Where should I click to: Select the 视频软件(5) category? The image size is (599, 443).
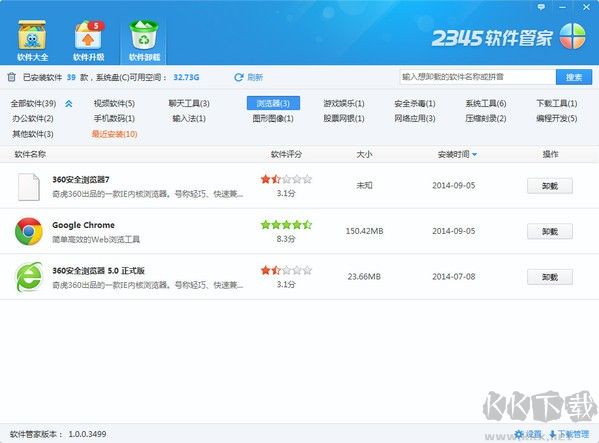(114, 103)
